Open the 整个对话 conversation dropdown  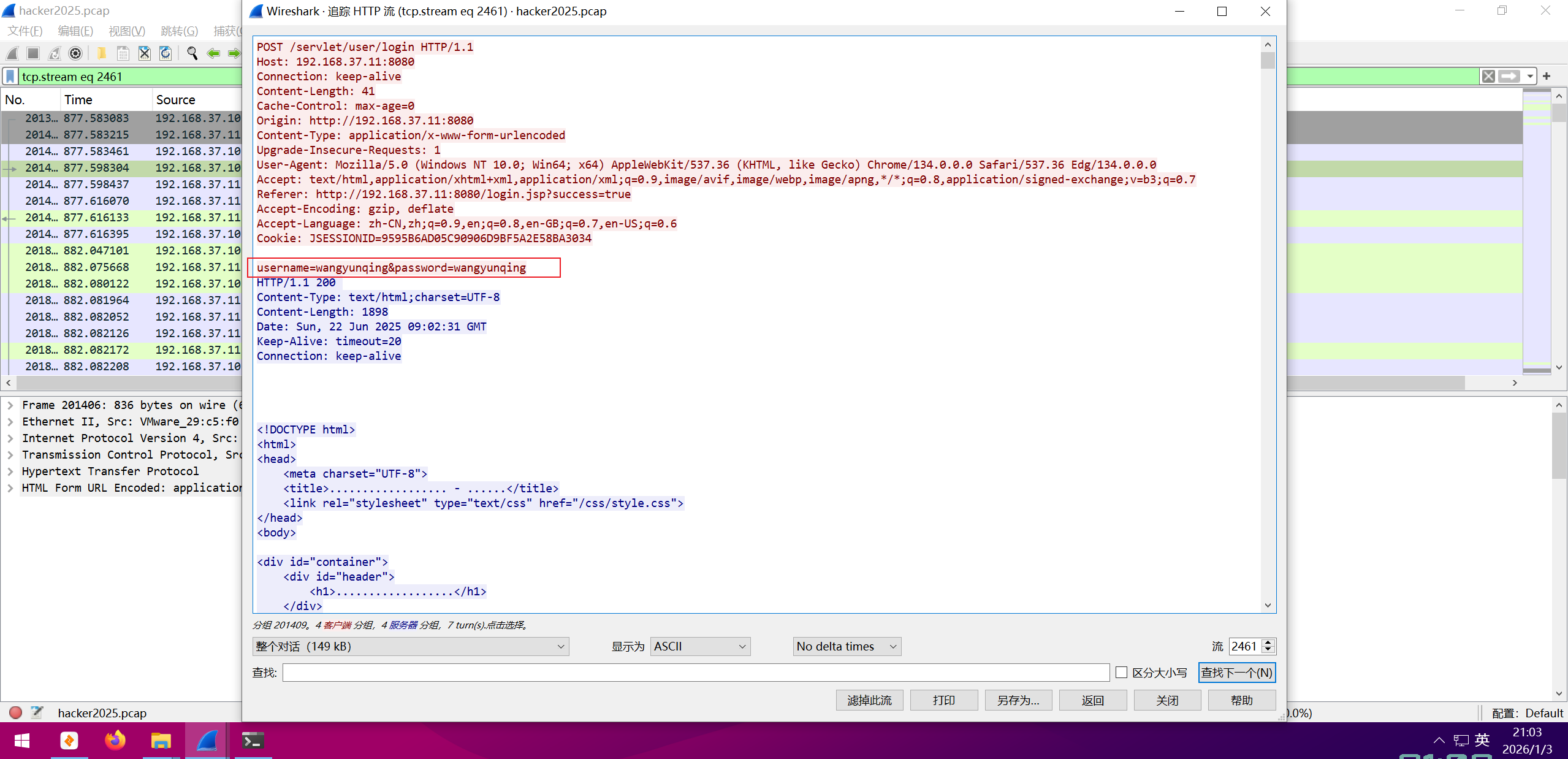pos(410,646)
